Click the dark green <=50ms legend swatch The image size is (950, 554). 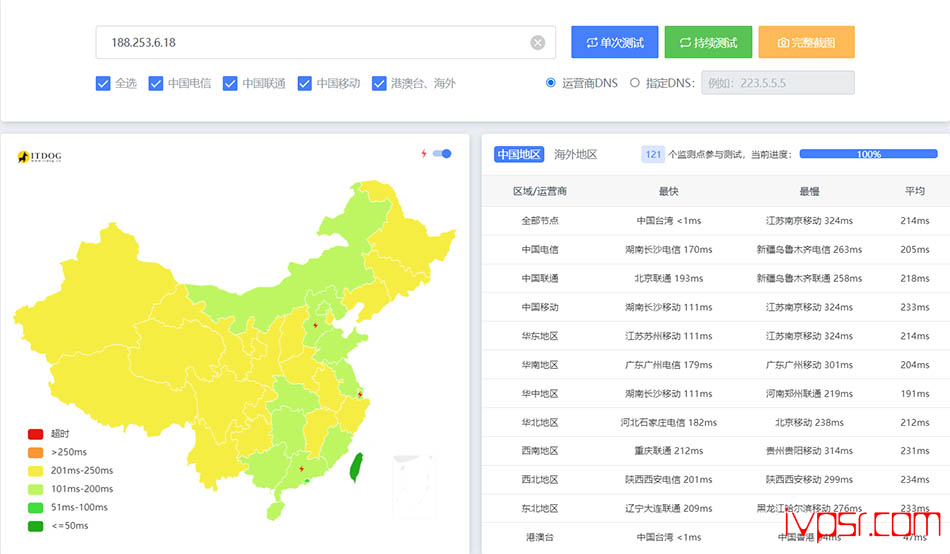click(x=36, y=526)
